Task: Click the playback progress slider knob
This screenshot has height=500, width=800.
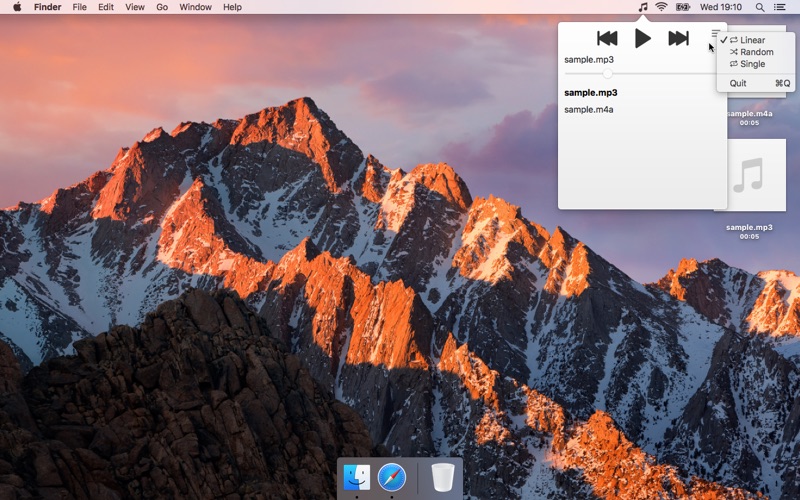Action: [x=607, y=73]
